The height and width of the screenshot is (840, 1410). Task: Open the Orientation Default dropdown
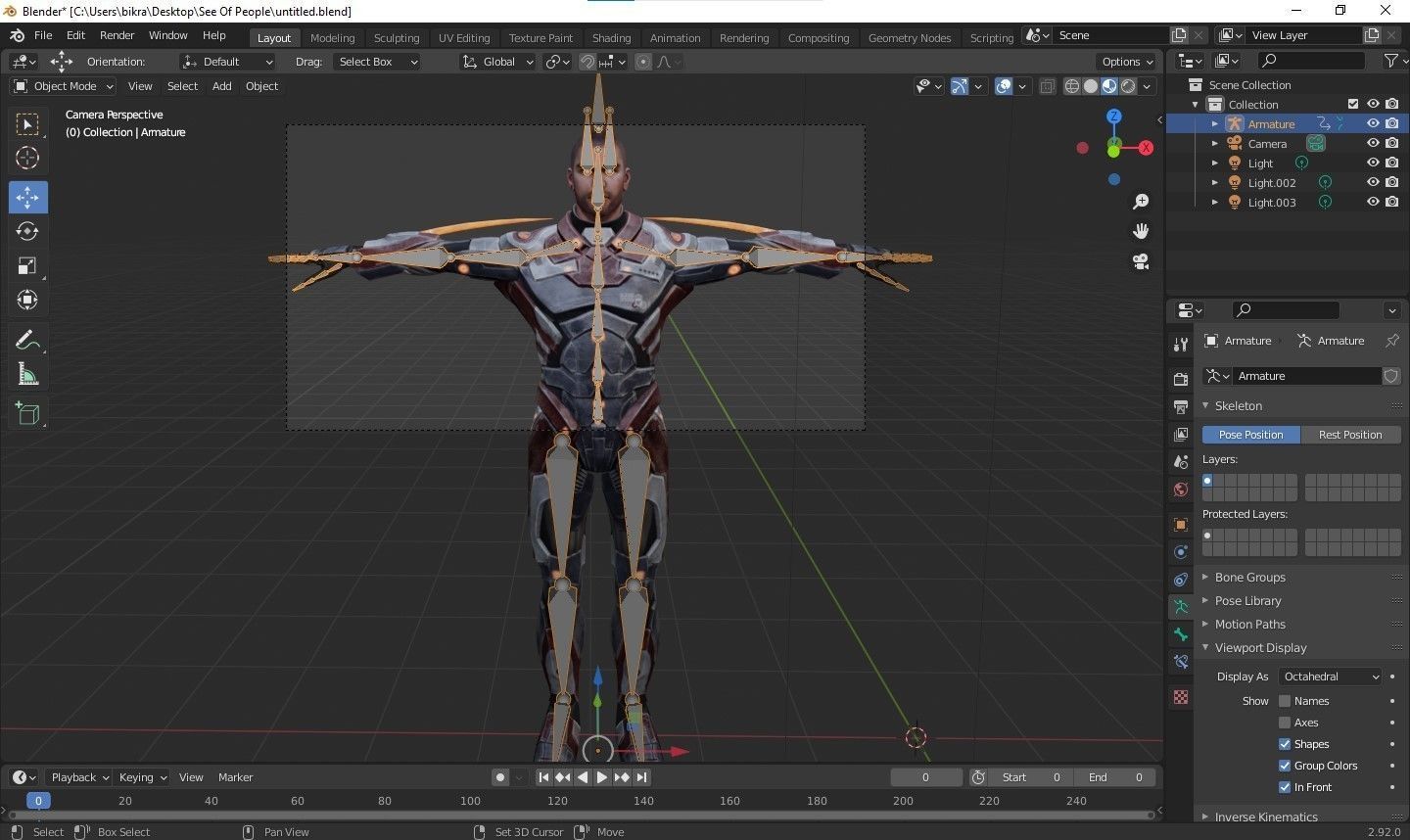click(x=227, y=62)
